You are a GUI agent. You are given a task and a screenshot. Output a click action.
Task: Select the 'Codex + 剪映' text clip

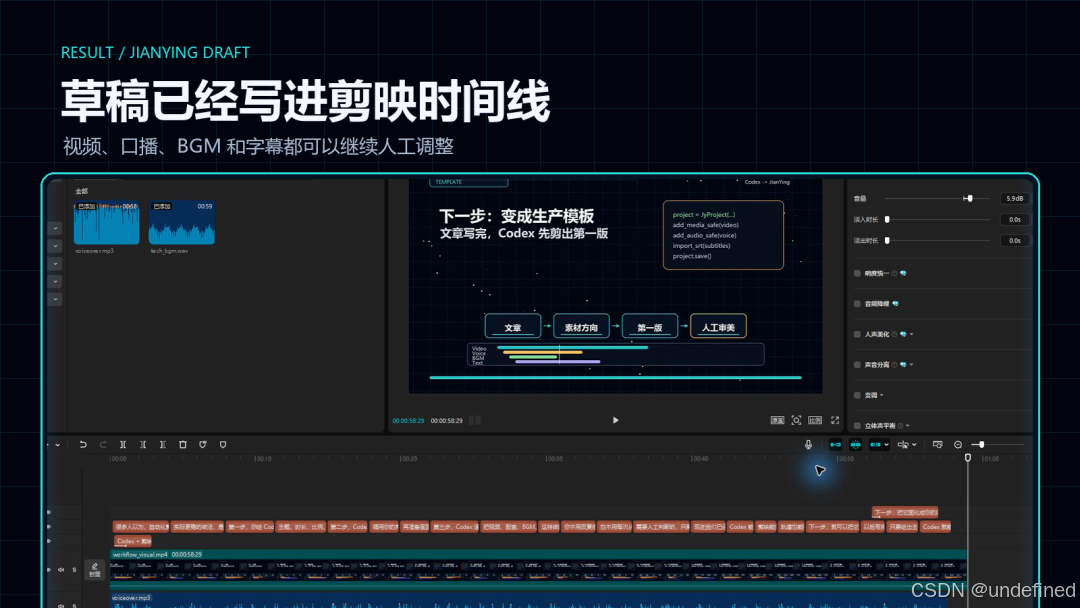coord(132,541)
